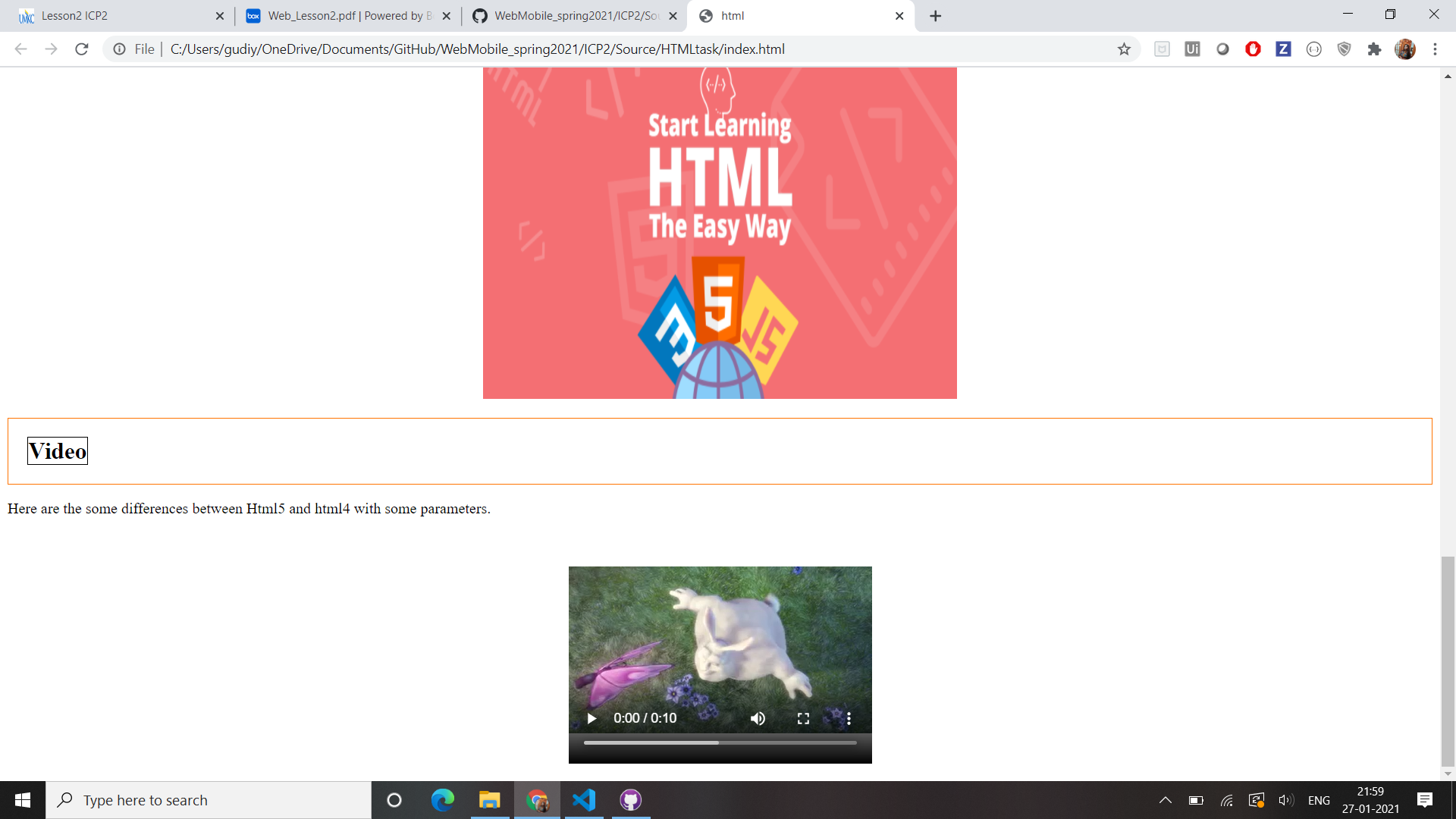Viewport: 1456px width, 819px height.
Task: Open the Extensions puzzle icon
Action: (1374, 49)
